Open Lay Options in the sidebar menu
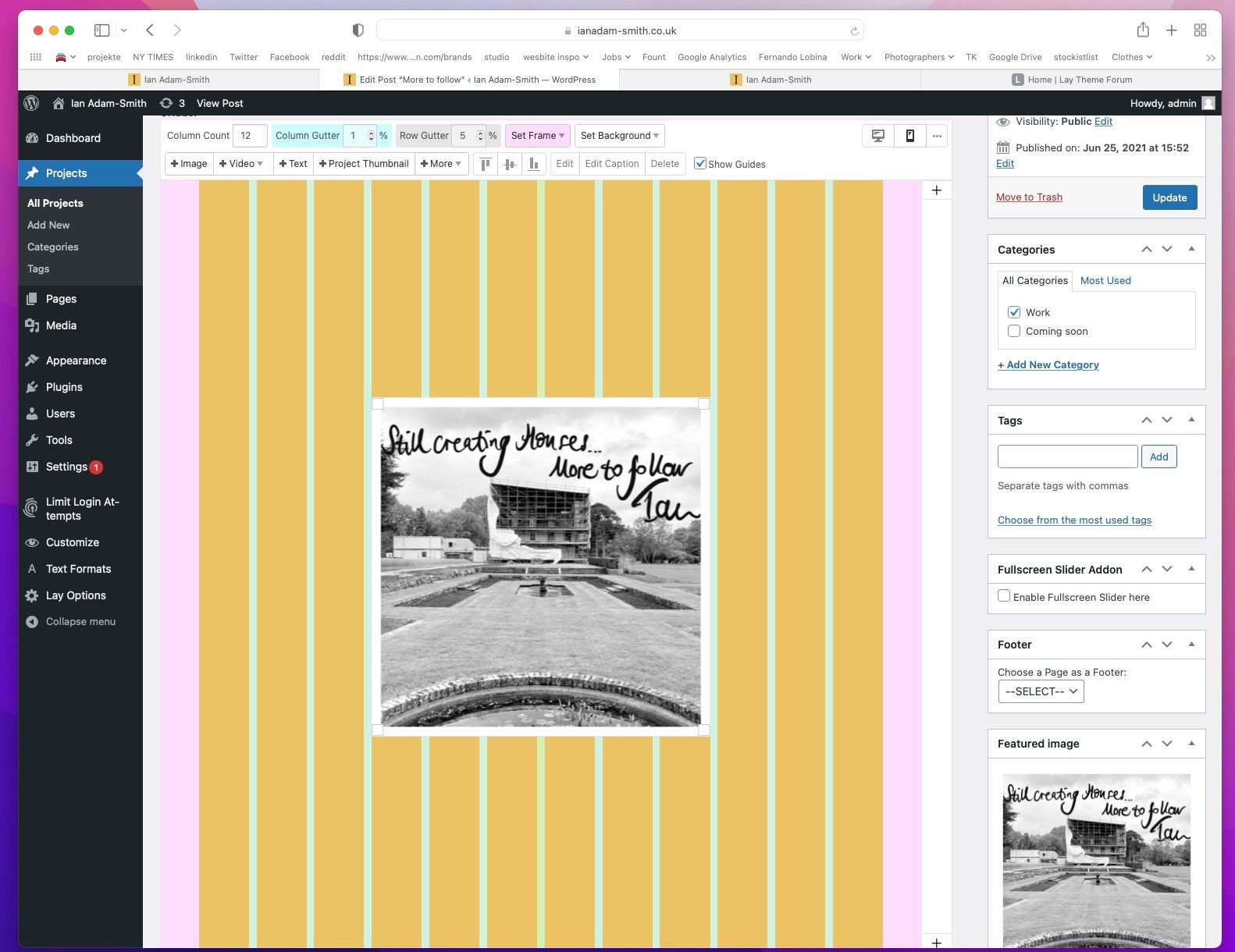 [x=76, y=595]
